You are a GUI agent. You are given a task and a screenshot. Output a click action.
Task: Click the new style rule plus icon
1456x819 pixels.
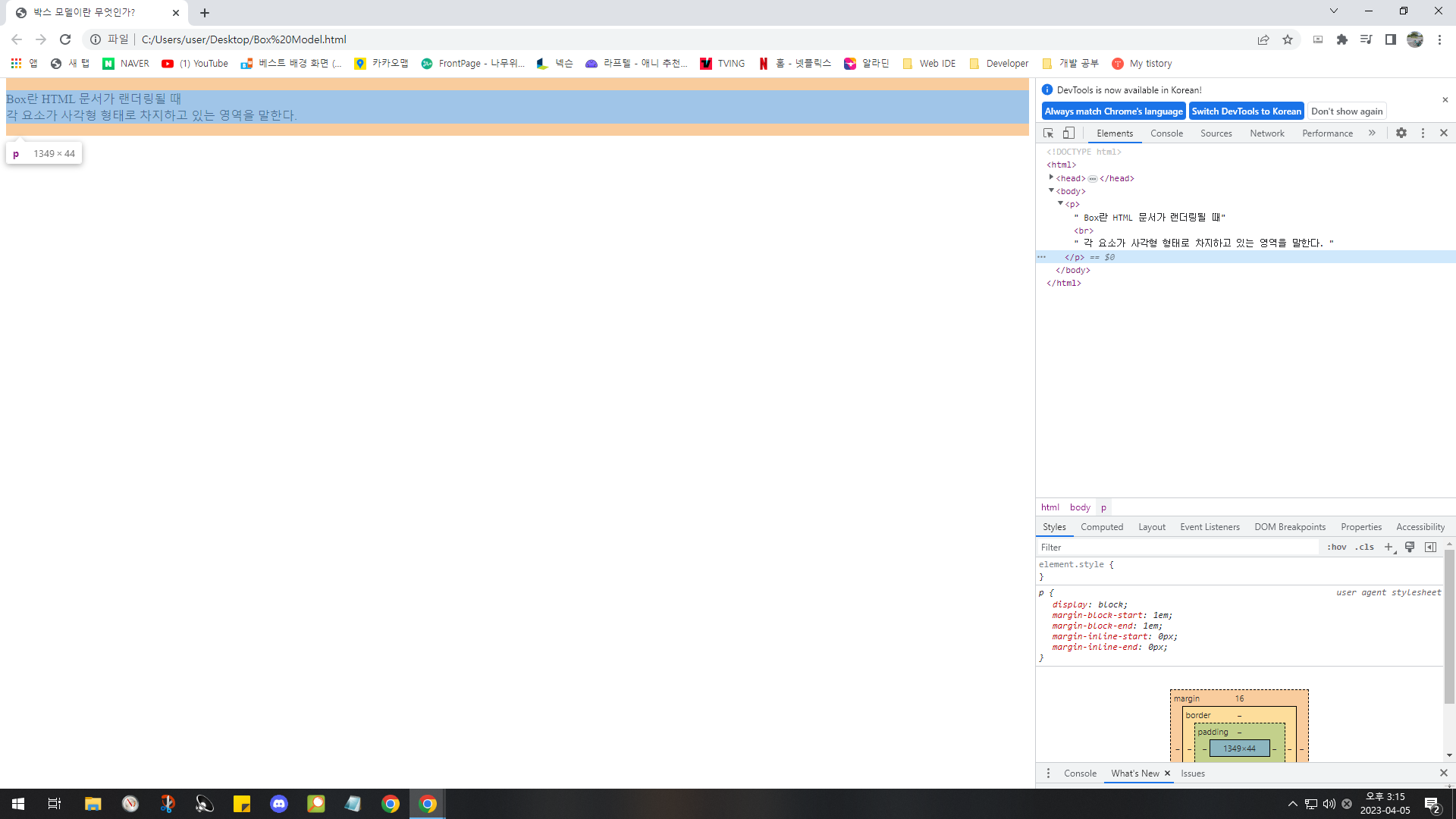pyautogui.click(x=1389, y=547)
